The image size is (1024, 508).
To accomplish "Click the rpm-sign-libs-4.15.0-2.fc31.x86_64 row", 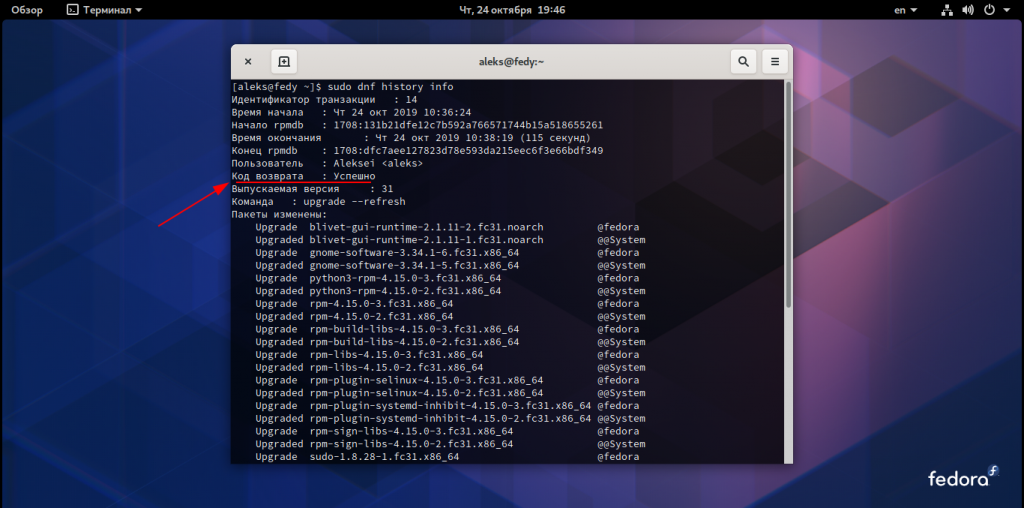I will (451, 444).
